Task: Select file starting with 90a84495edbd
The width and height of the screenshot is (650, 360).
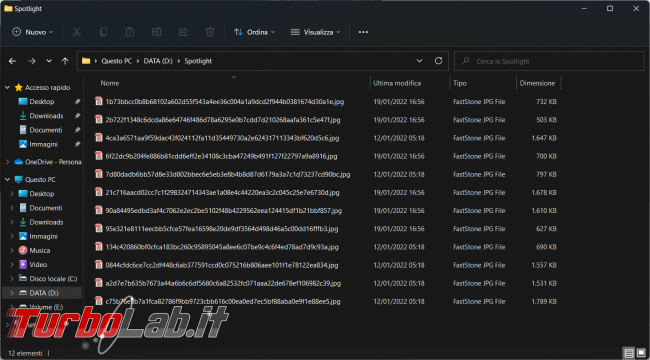Action: click(x=223, y=211)
